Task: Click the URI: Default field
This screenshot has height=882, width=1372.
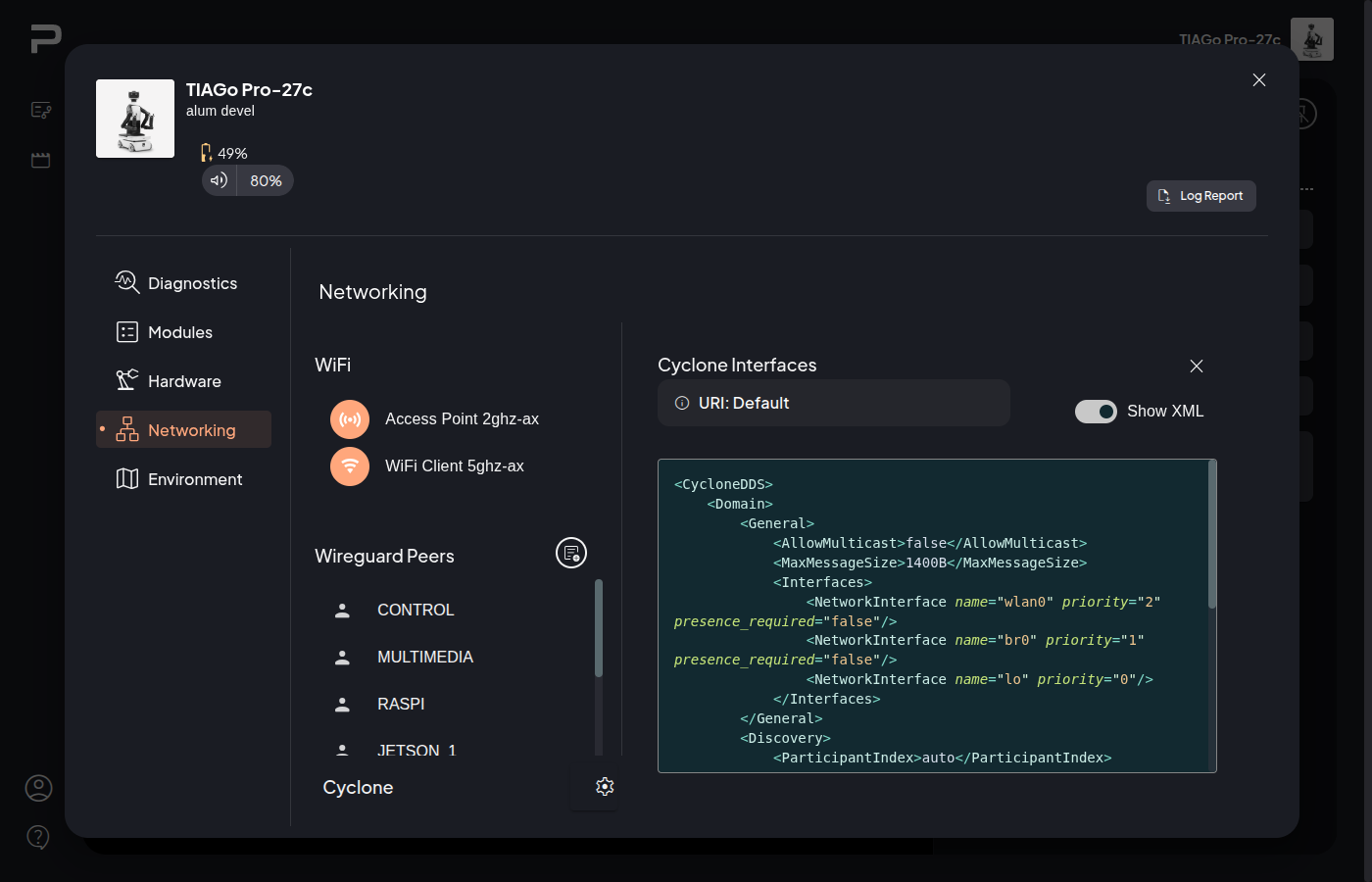Action: [x=834, y=403]
